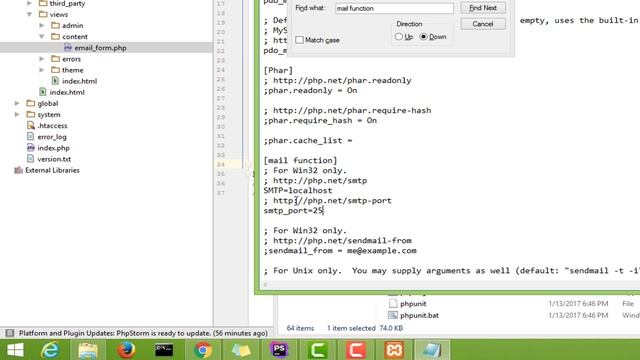Open Google Chrome from taskbar
This screenshot has height=360, width=640.
tap(203, 350)
